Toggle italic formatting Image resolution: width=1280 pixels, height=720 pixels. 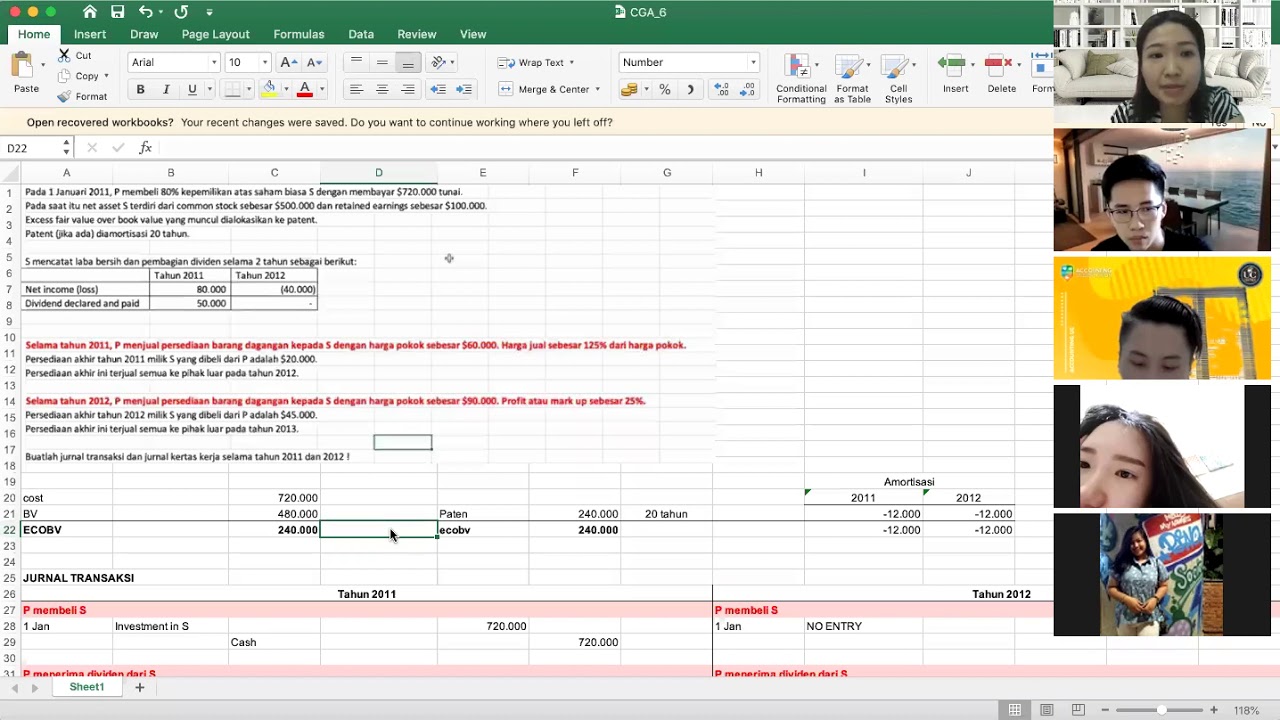[x=166, y=89]
